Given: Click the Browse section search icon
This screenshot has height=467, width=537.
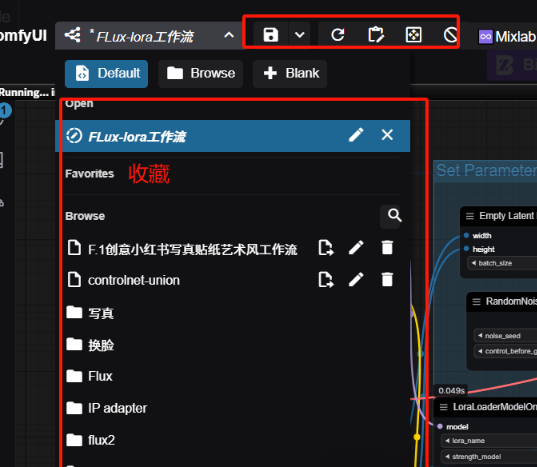Looking at the screenshot, I should (395, 215).
